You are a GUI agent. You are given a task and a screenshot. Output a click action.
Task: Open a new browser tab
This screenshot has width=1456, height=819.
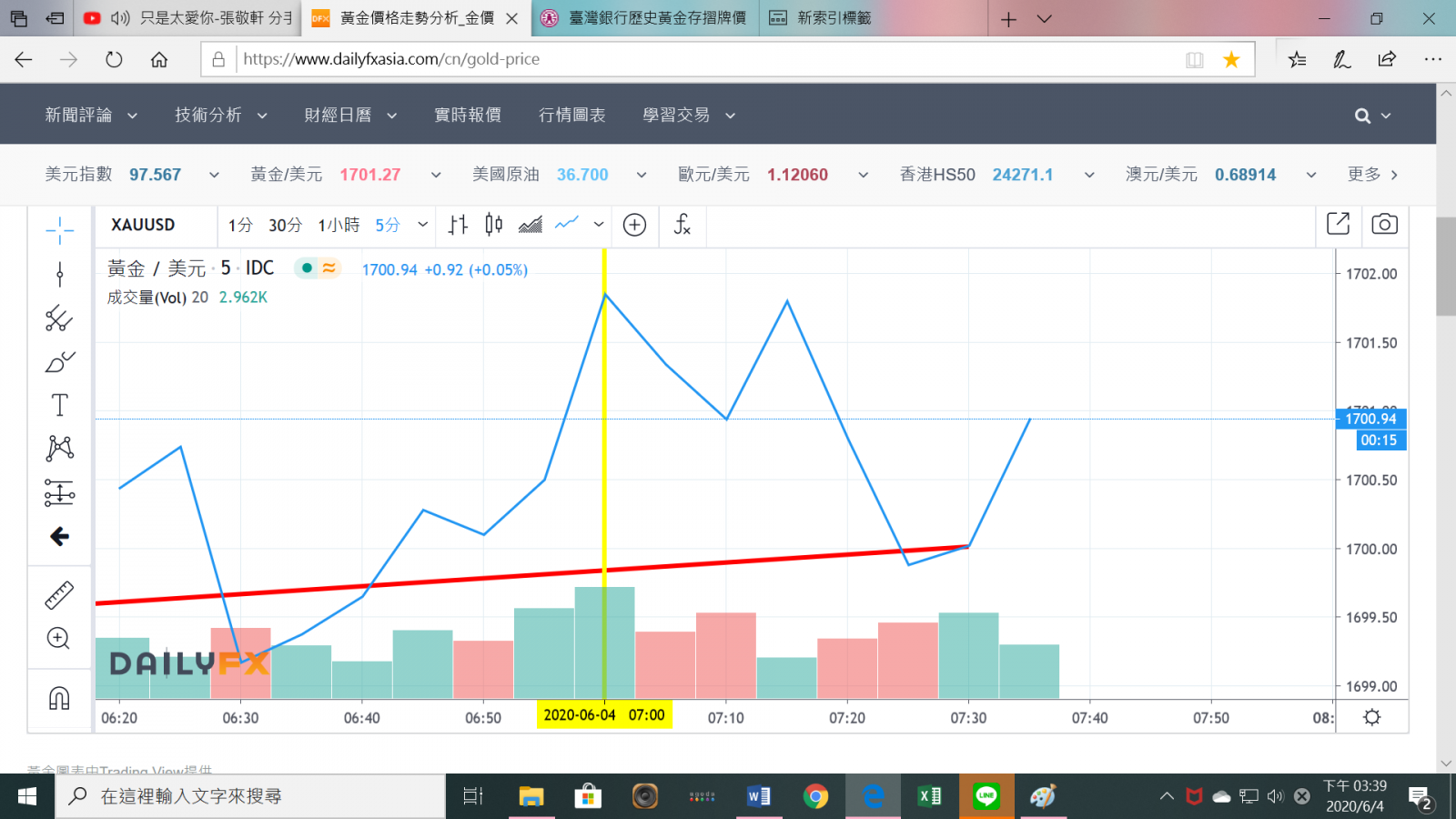point(1008,18)
